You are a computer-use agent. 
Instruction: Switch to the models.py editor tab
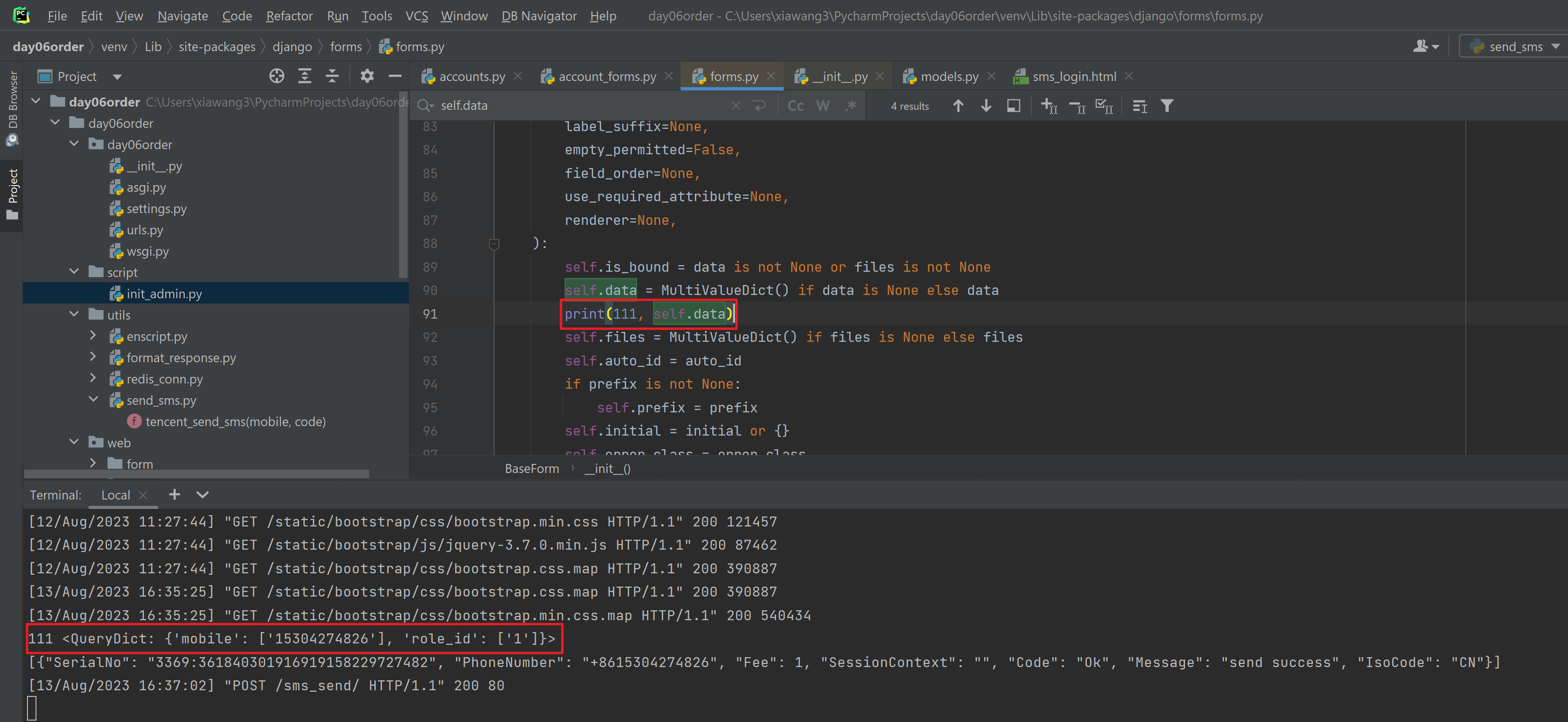[x=948, y=77]
